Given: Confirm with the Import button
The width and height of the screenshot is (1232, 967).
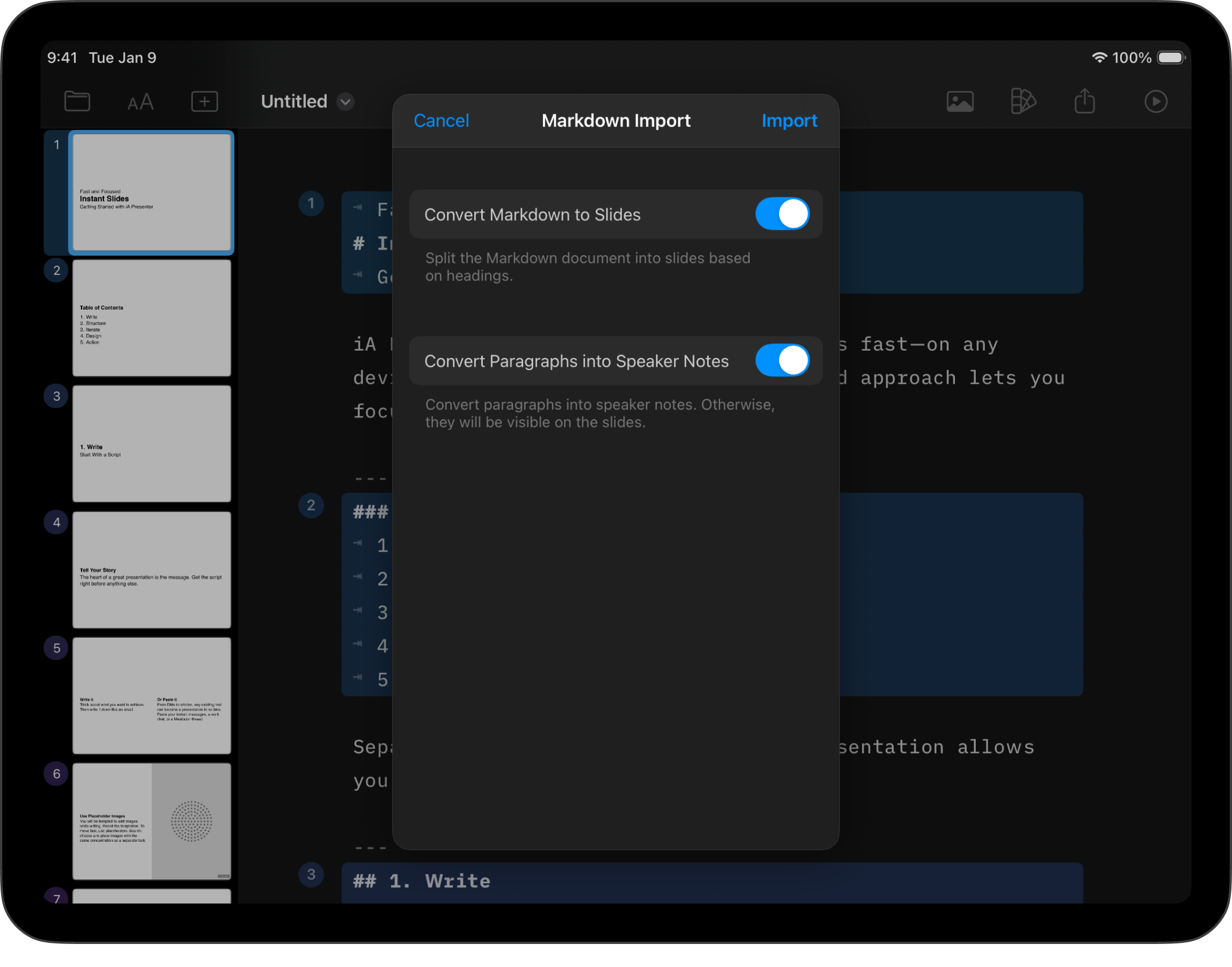Looking at the screenshot, I should 789,121.
